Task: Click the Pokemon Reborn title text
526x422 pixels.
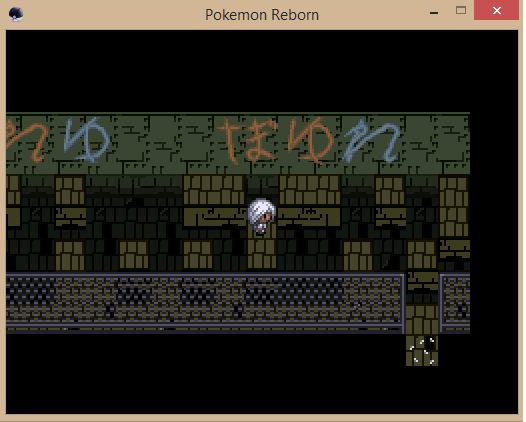Action: pos(262,15)
